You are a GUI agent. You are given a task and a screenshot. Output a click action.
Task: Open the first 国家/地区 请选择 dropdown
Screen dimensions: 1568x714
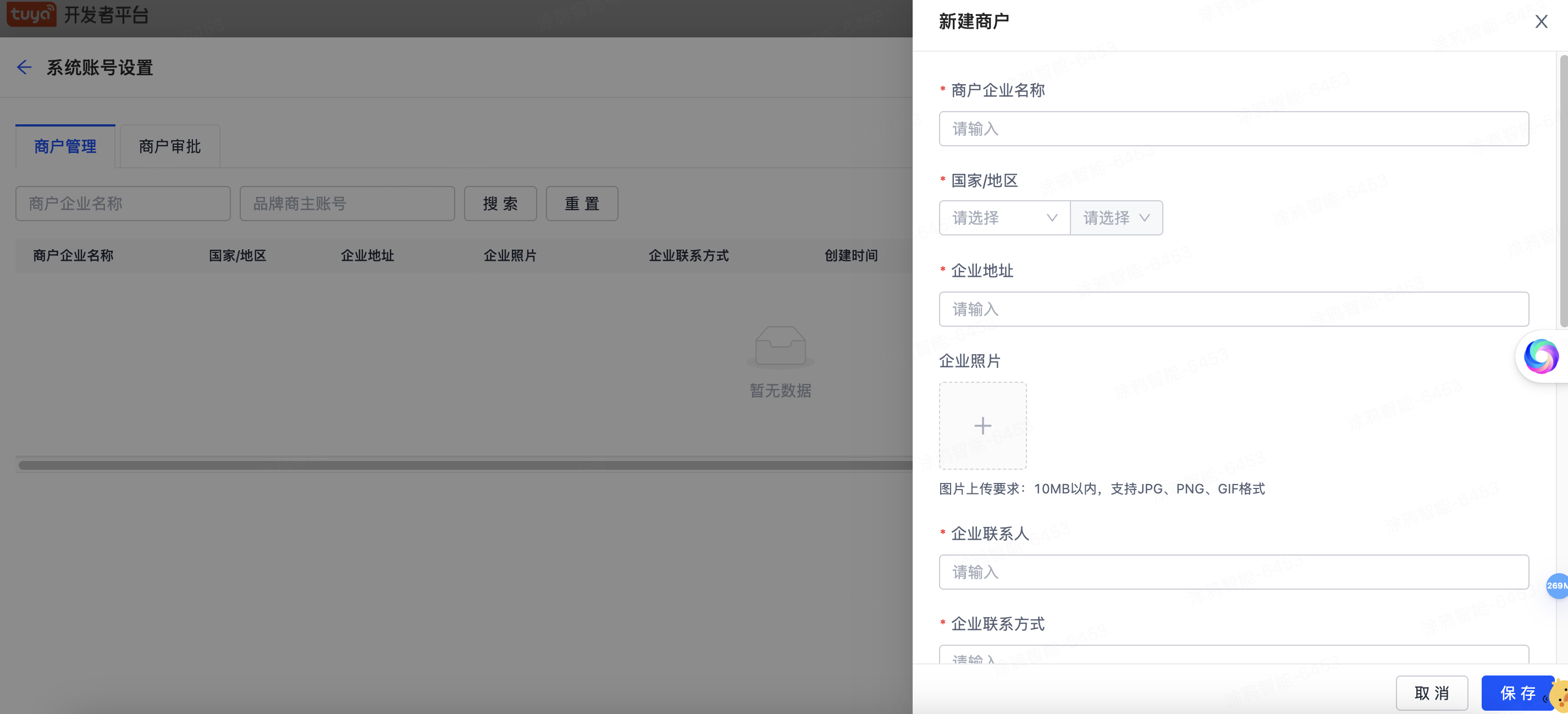click(1003, 217)
